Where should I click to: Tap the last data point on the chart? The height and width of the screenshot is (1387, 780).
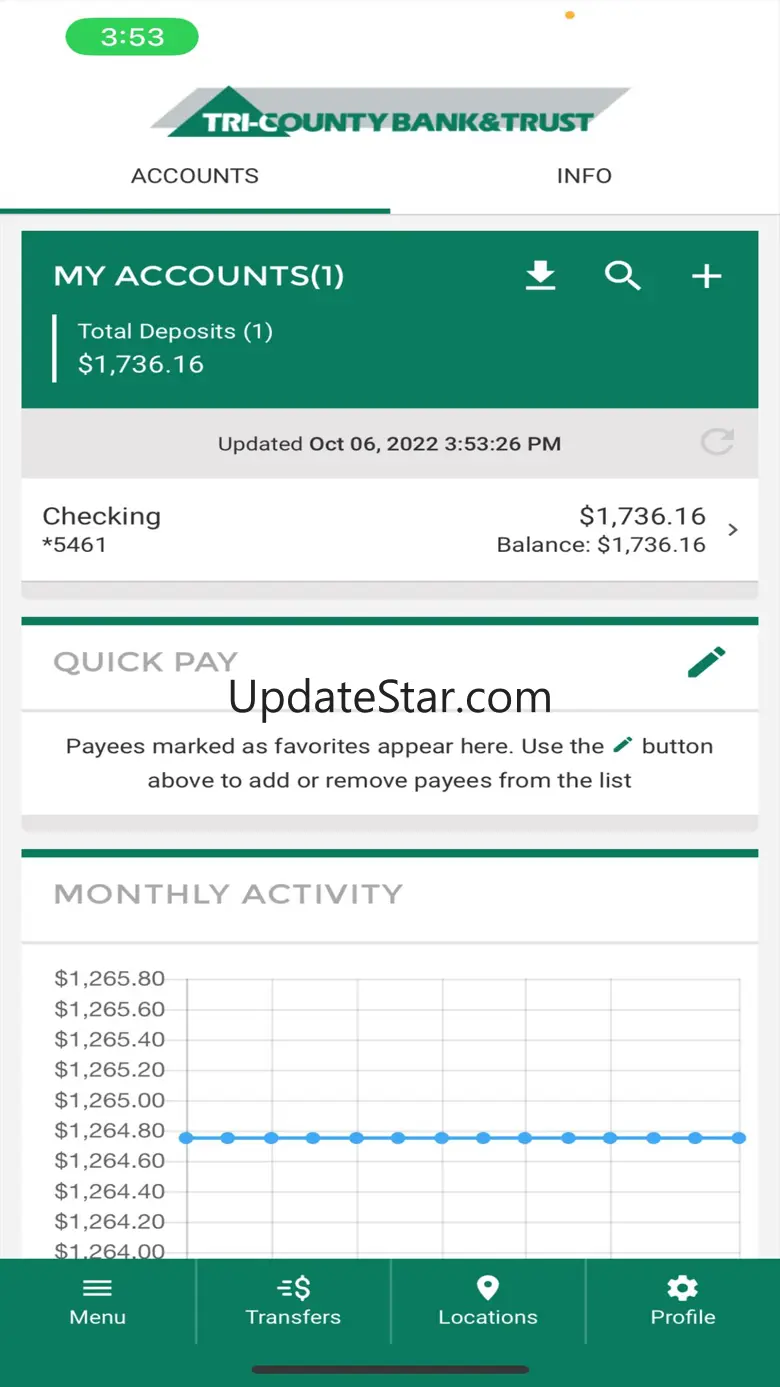[x=738, y=1138]
